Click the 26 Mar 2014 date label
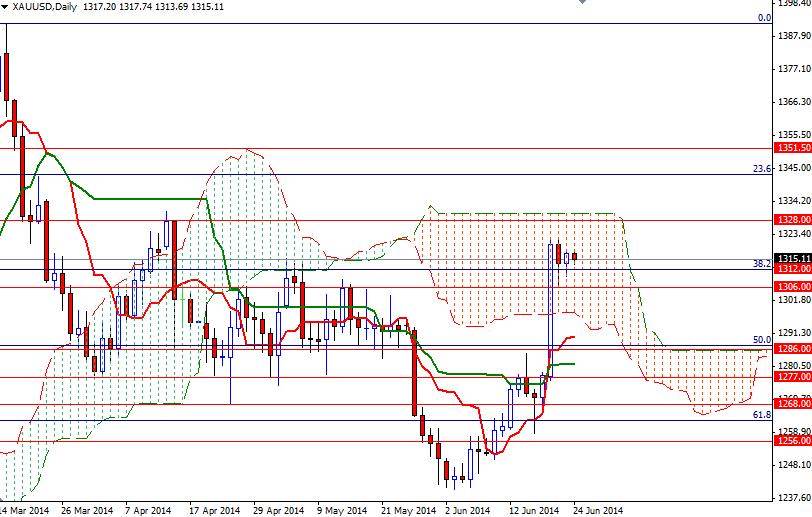The height and width of the screenshot is (517, 812). tap(87, 511)
